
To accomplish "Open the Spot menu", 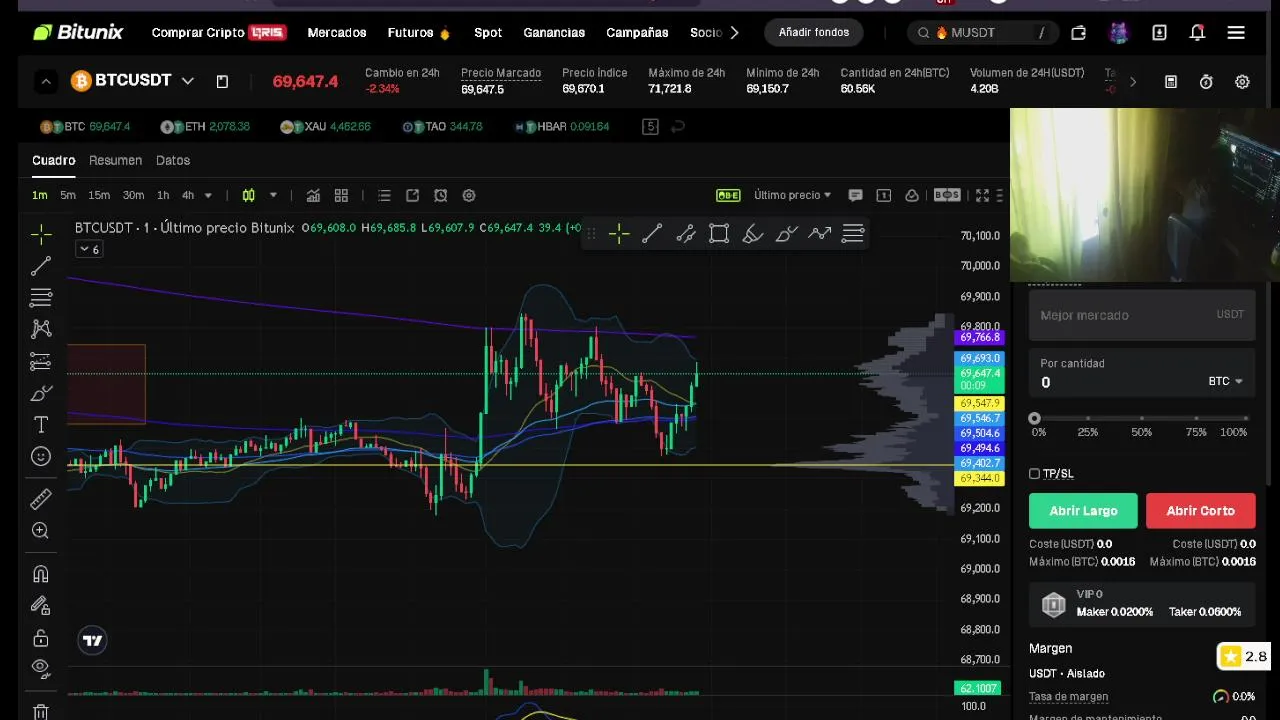I will pyautogui.click(x=488, y=33).
